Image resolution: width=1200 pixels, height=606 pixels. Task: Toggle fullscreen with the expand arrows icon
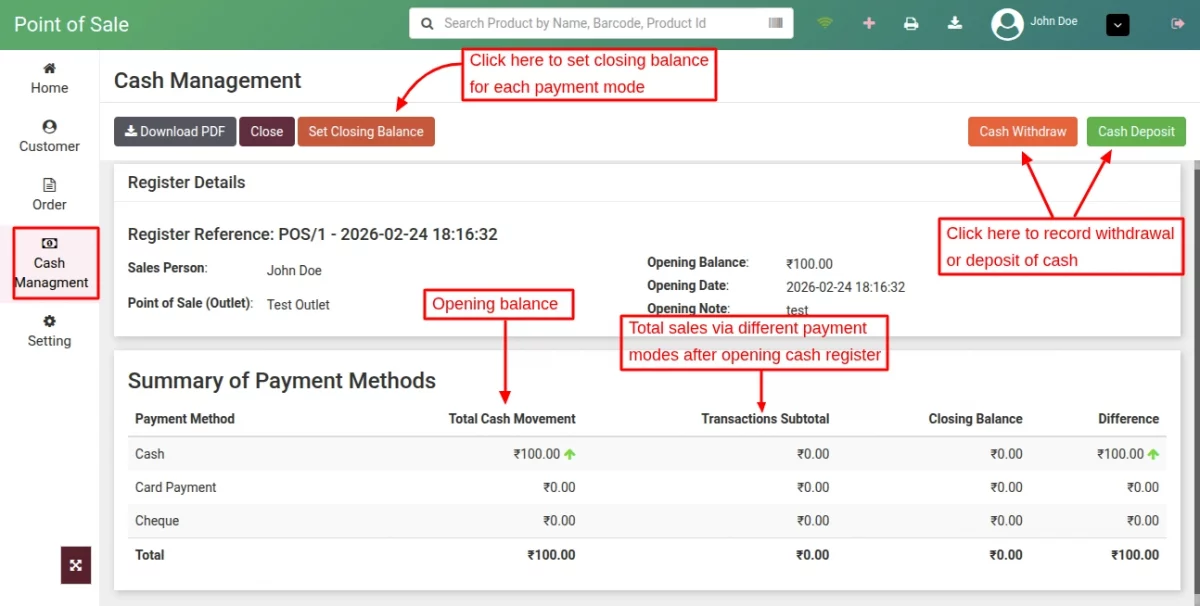(x=76, y=565)
